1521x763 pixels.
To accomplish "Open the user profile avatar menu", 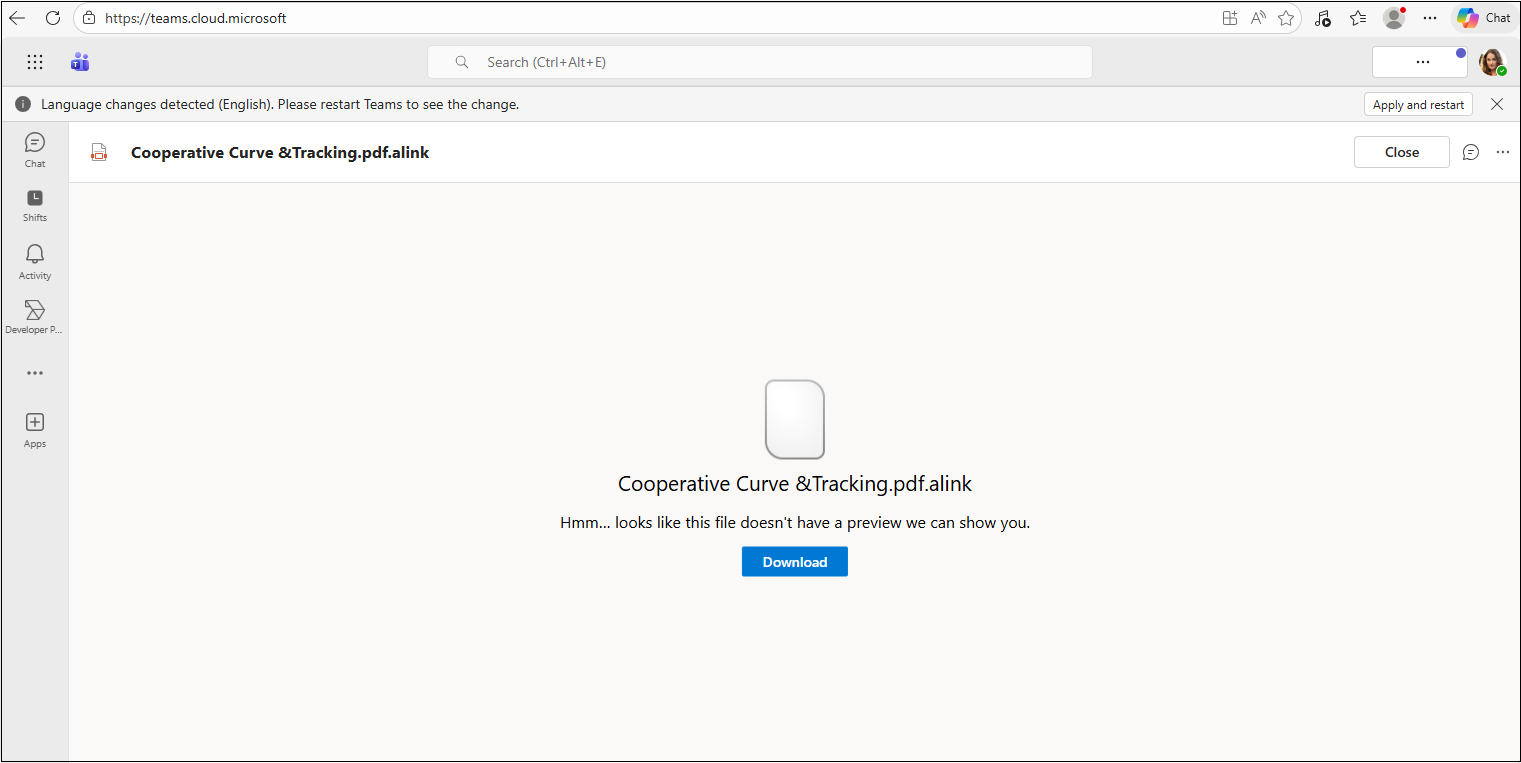I will pos(1492,62).
